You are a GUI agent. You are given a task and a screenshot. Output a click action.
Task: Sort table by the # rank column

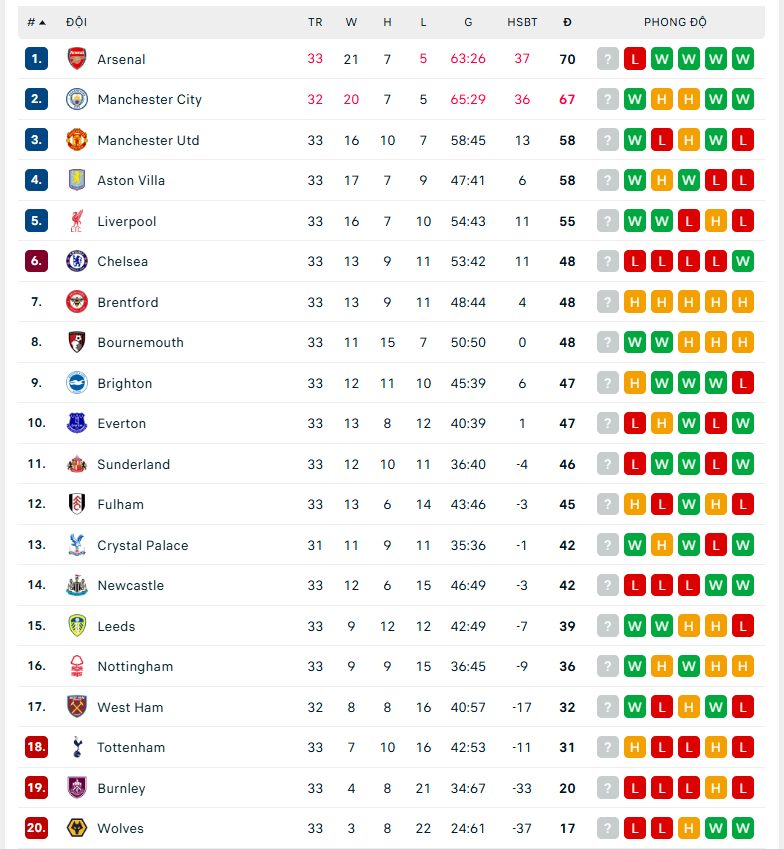point(36,22)
